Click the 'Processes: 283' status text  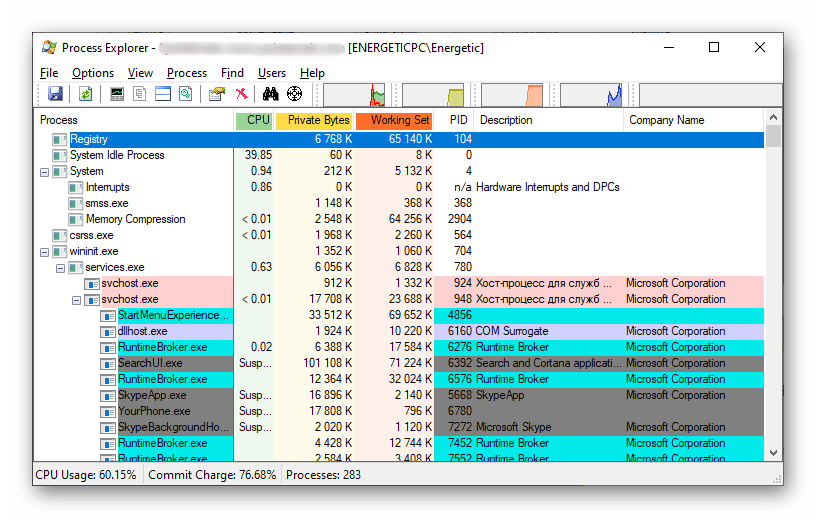[x=323, y=475]
